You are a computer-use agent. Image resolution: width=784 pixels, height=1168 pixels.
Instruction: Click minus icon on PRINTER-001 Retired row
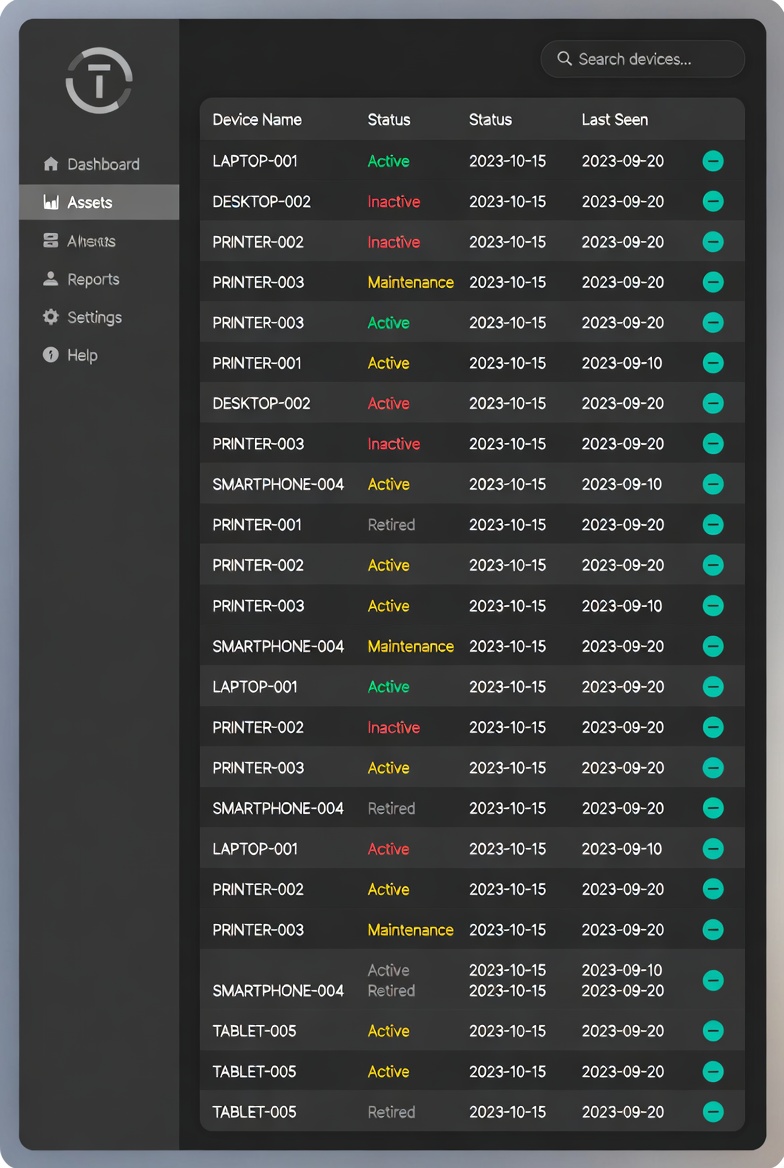(x=713, y=524)
